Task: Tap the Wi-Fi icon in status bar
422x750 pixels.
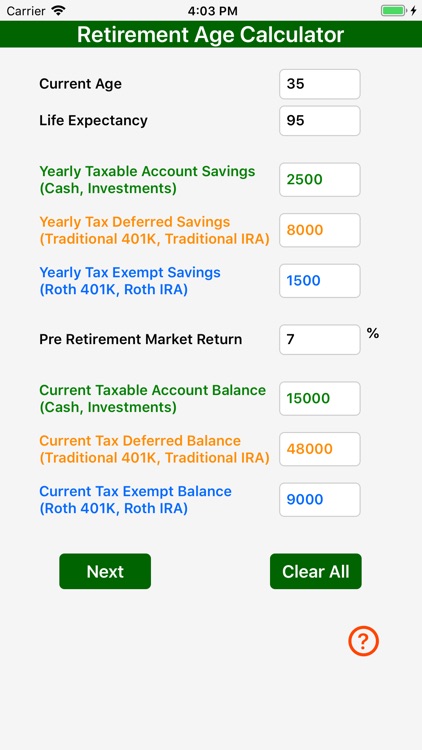Action: [58, 11]
